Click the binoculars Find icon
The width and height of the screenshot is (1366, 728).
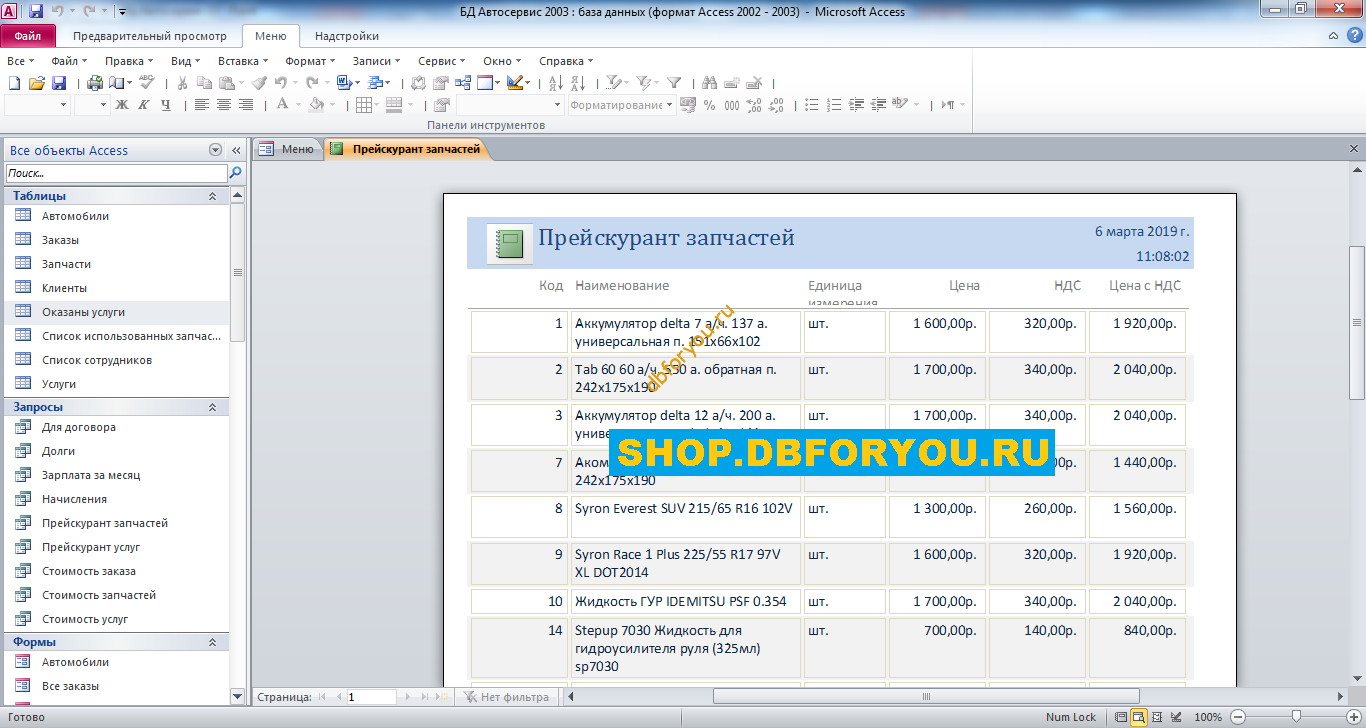point(710,83)
